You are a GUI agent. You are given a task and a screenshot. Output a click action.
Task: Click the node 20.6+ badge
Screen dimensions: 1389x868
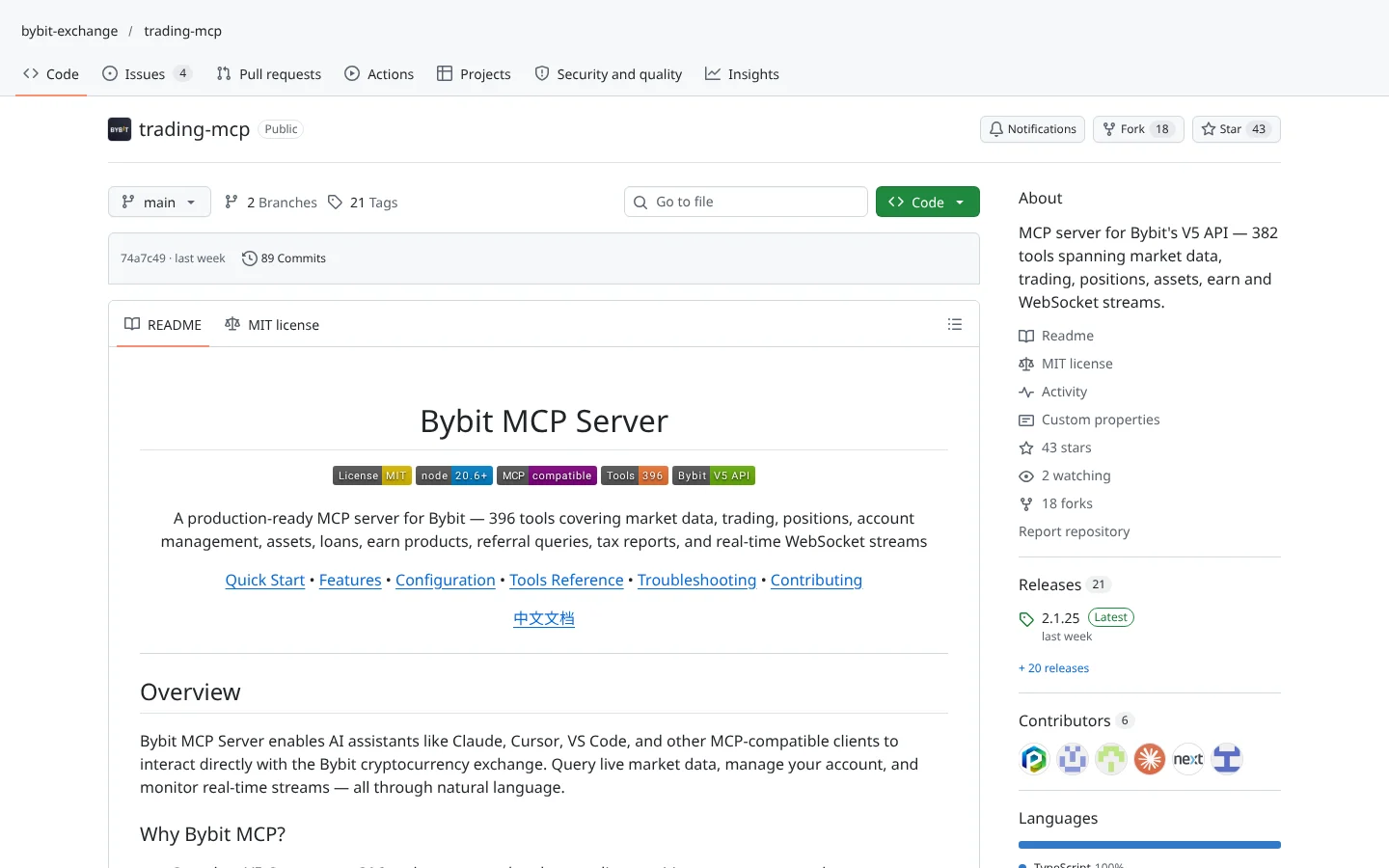coord(454,475)
